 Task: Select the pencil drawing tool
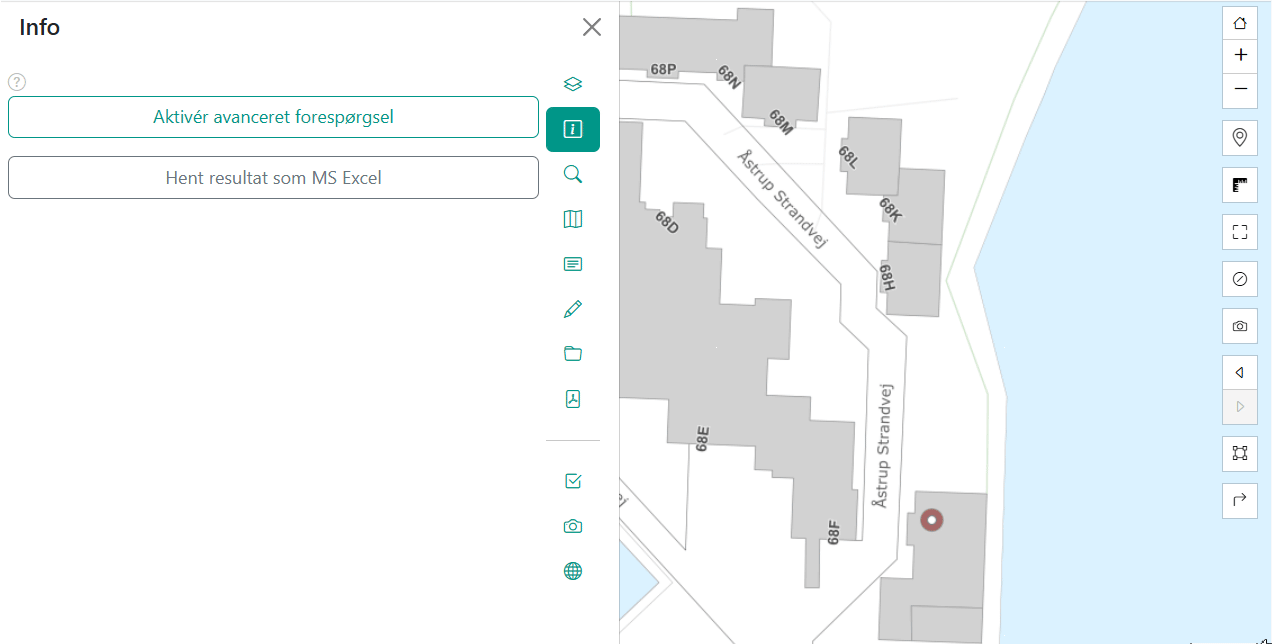coord(572,309)
